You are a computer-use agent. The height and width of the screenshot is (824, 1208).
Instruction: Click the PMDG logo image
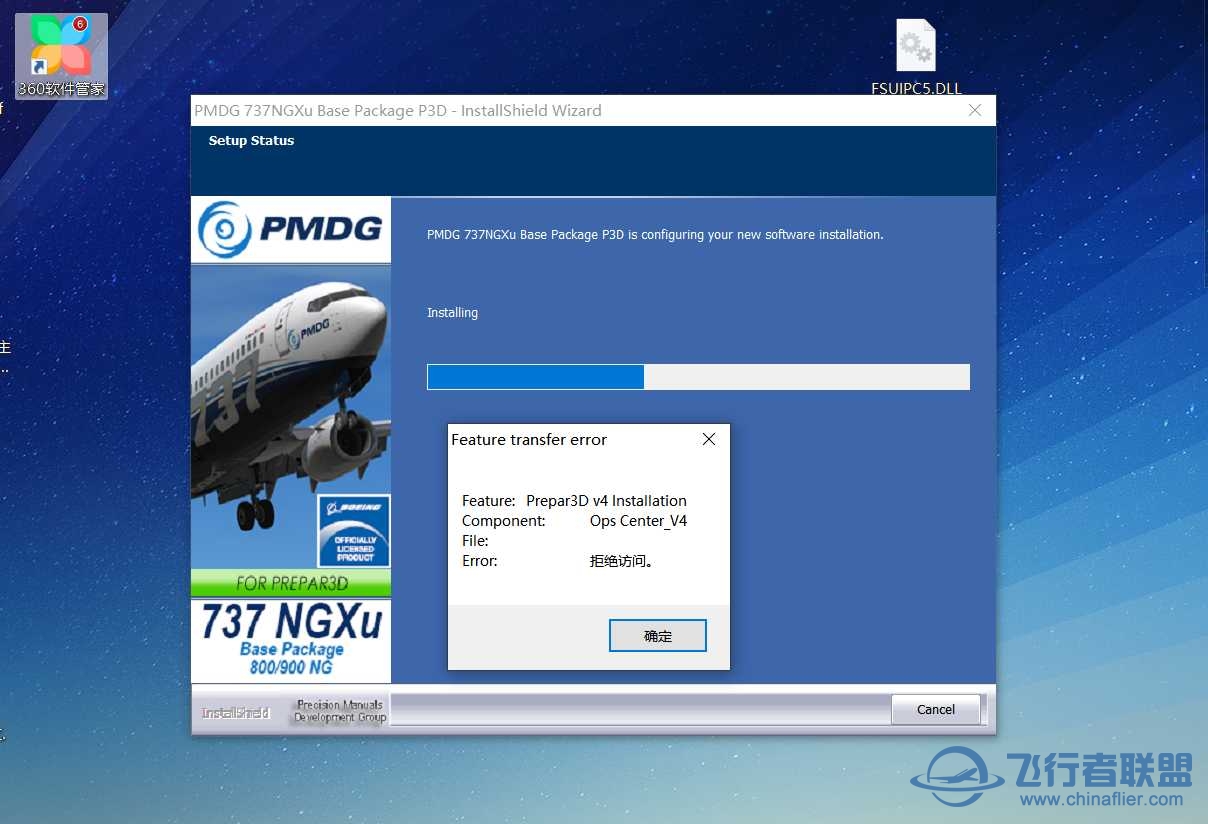pos(291,230)
